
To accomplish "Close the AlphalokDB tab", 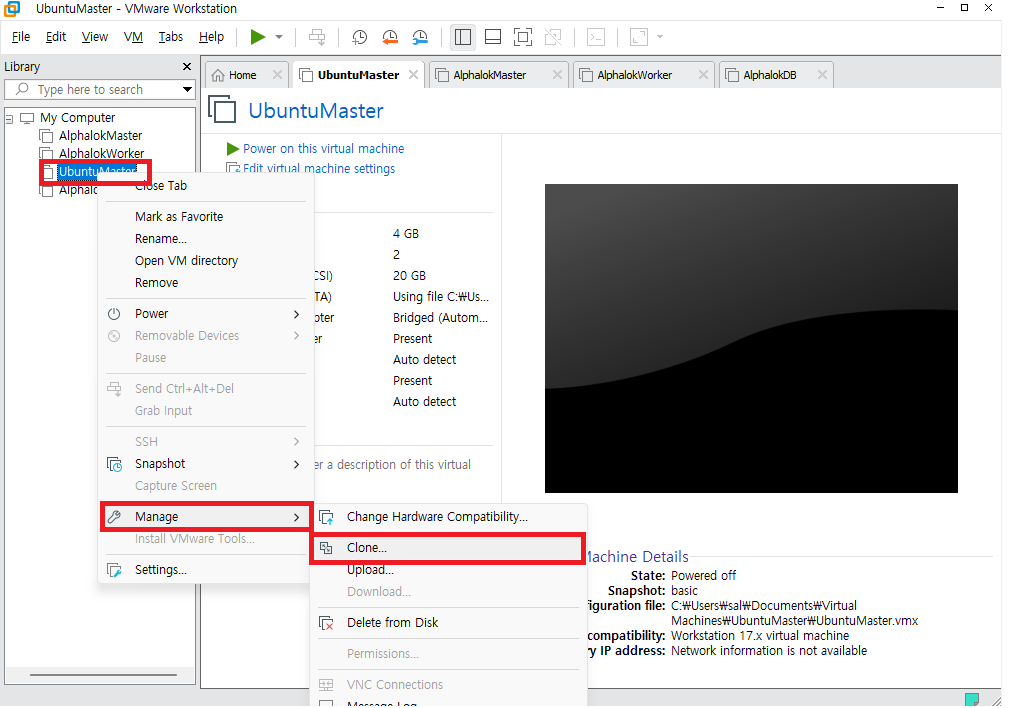I will tap(822, 74).
